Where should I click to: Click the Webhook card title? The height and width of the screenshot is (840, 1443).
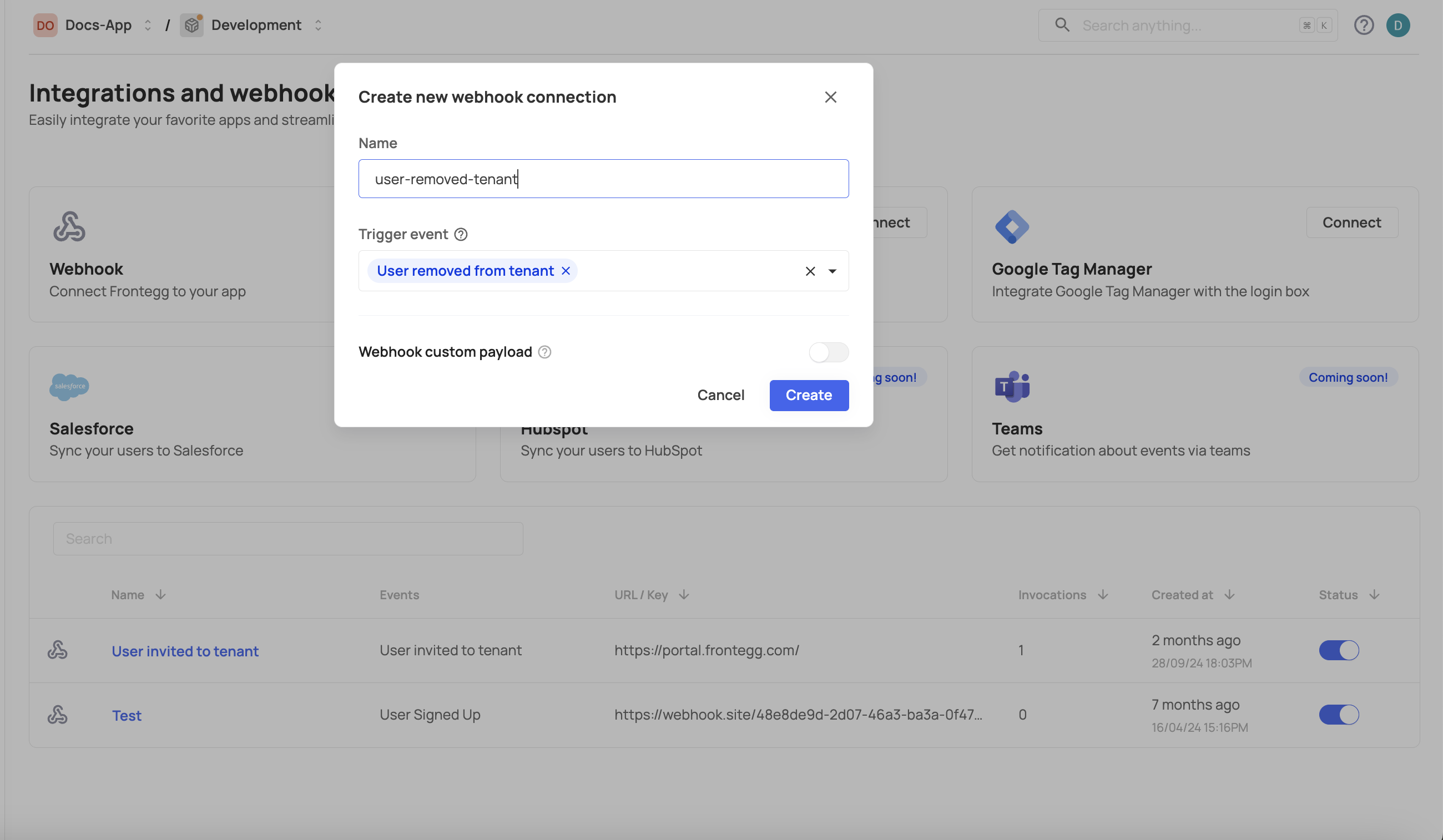pyautogui.click(x=86, y=269)
